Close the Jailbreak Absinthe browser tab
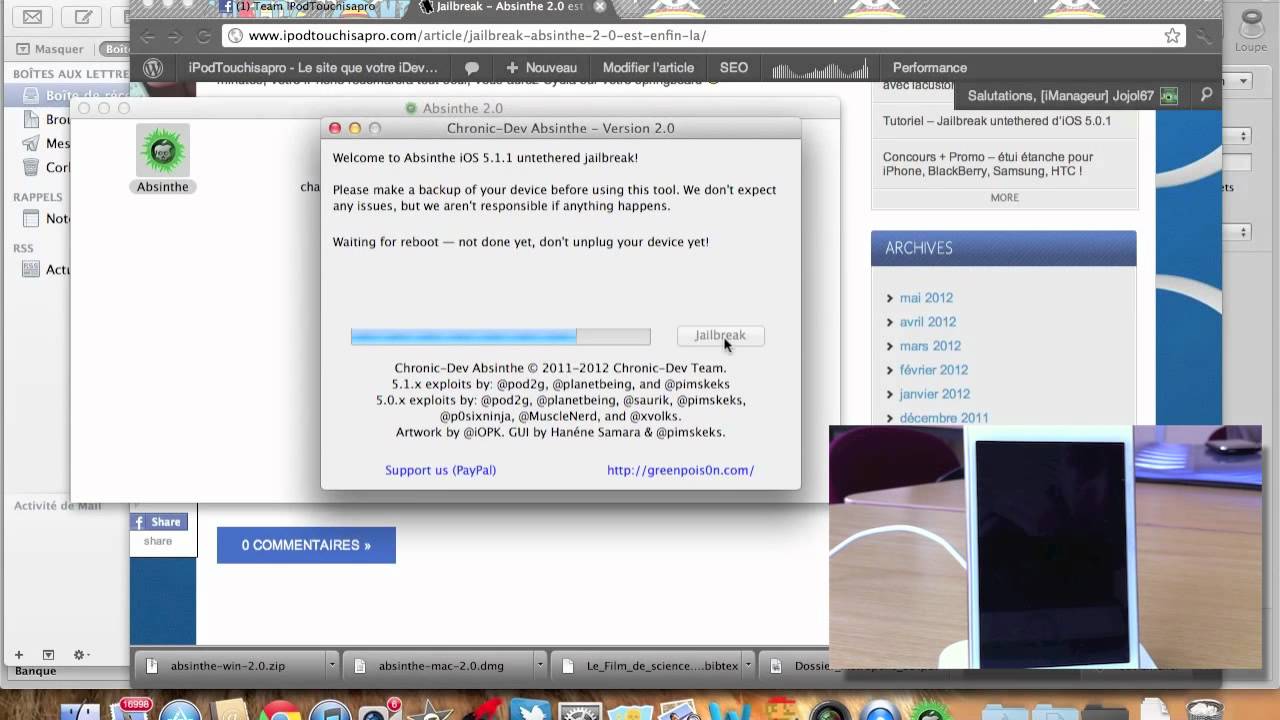The image size is (1280, 720). point(599,6)
